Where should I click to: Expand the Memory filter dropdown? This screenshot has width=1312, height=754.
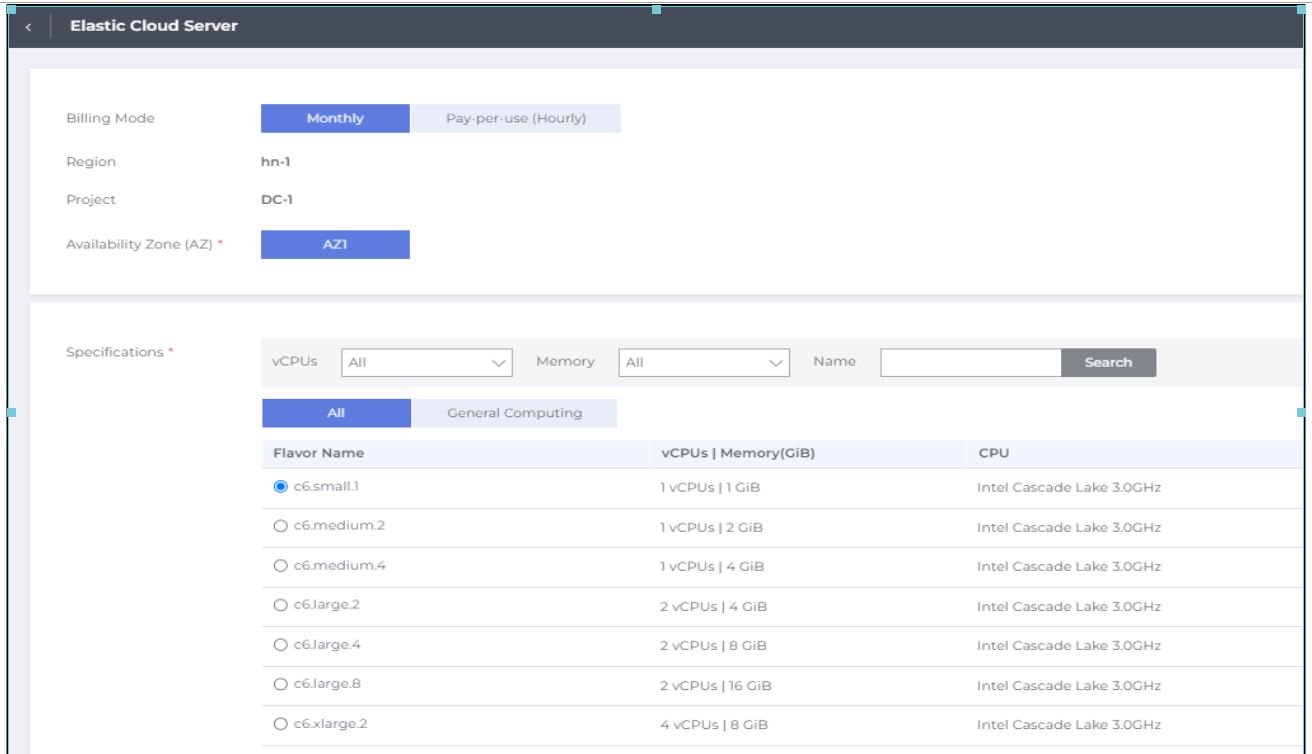tap(704, 362)
